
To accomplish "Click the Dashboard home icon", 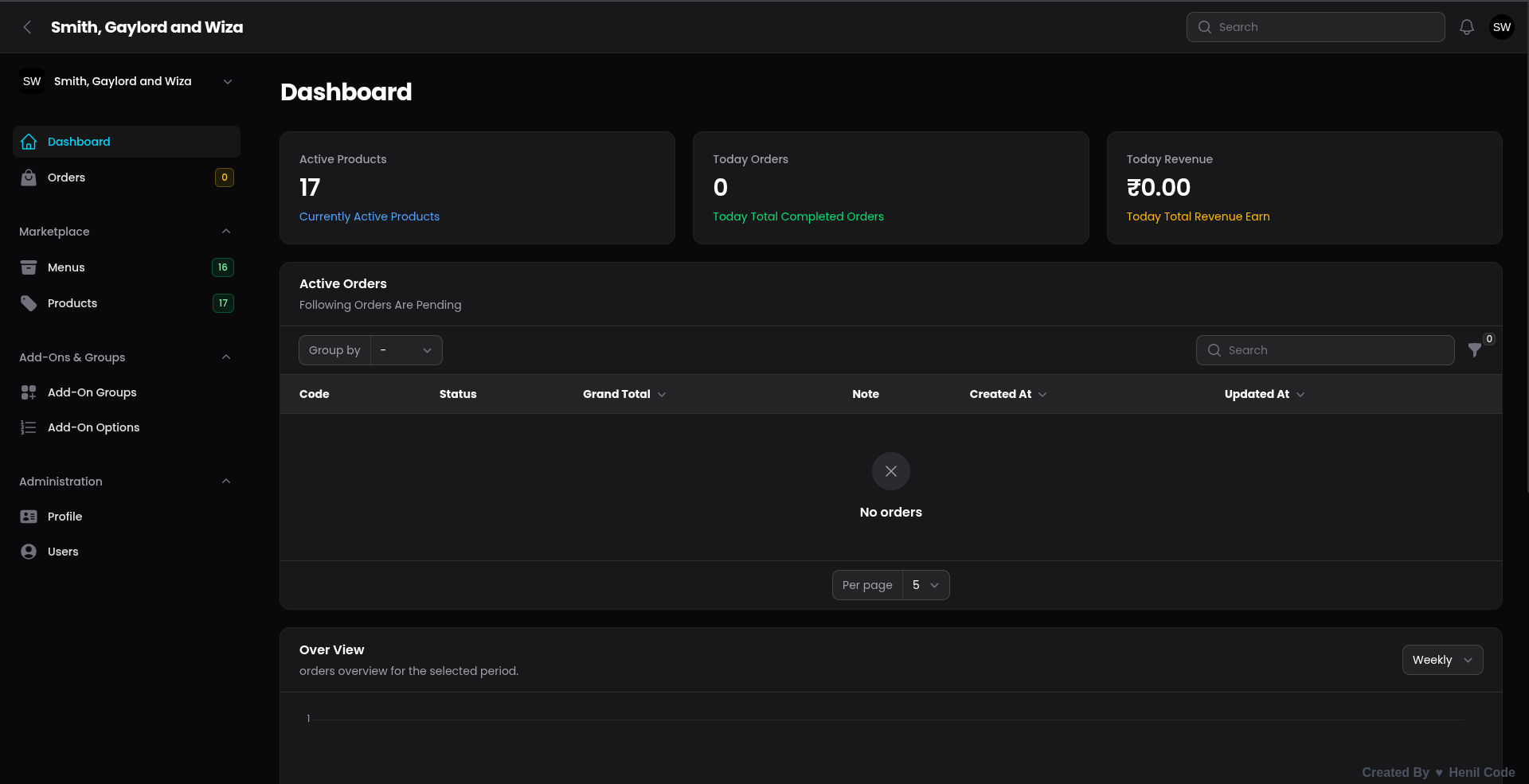I will [29, 142].
